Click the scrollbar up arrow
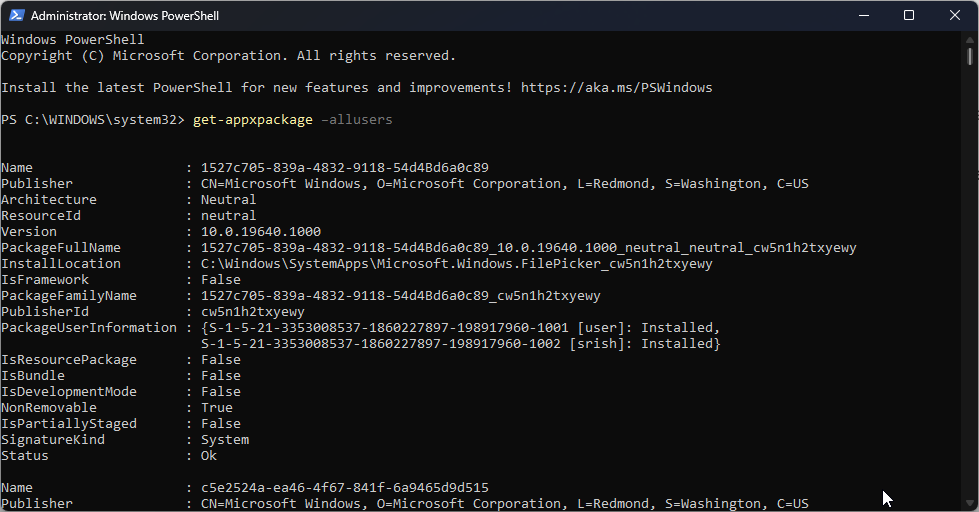 [x=970, y=39]
